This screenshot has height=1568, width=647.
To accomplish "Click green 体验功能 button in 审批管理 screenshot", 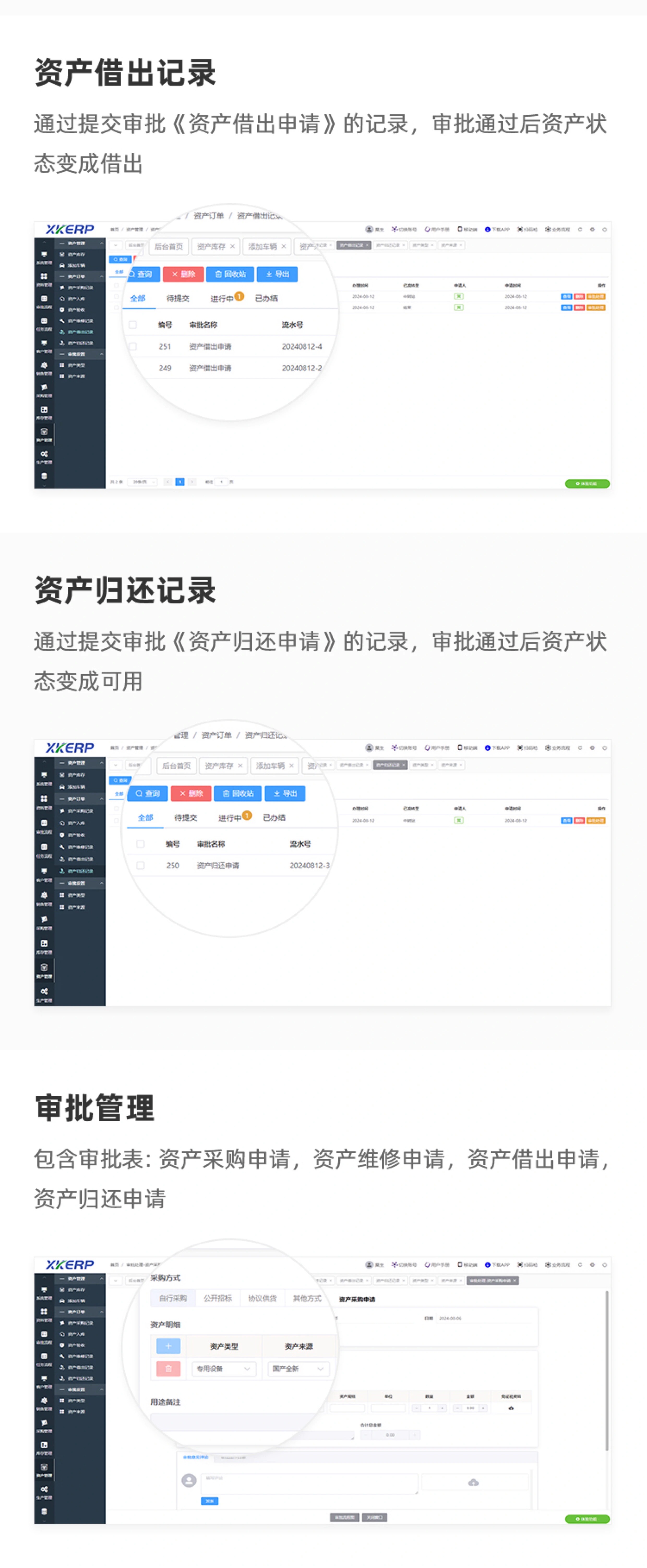I will click(x=587, y=1519).
